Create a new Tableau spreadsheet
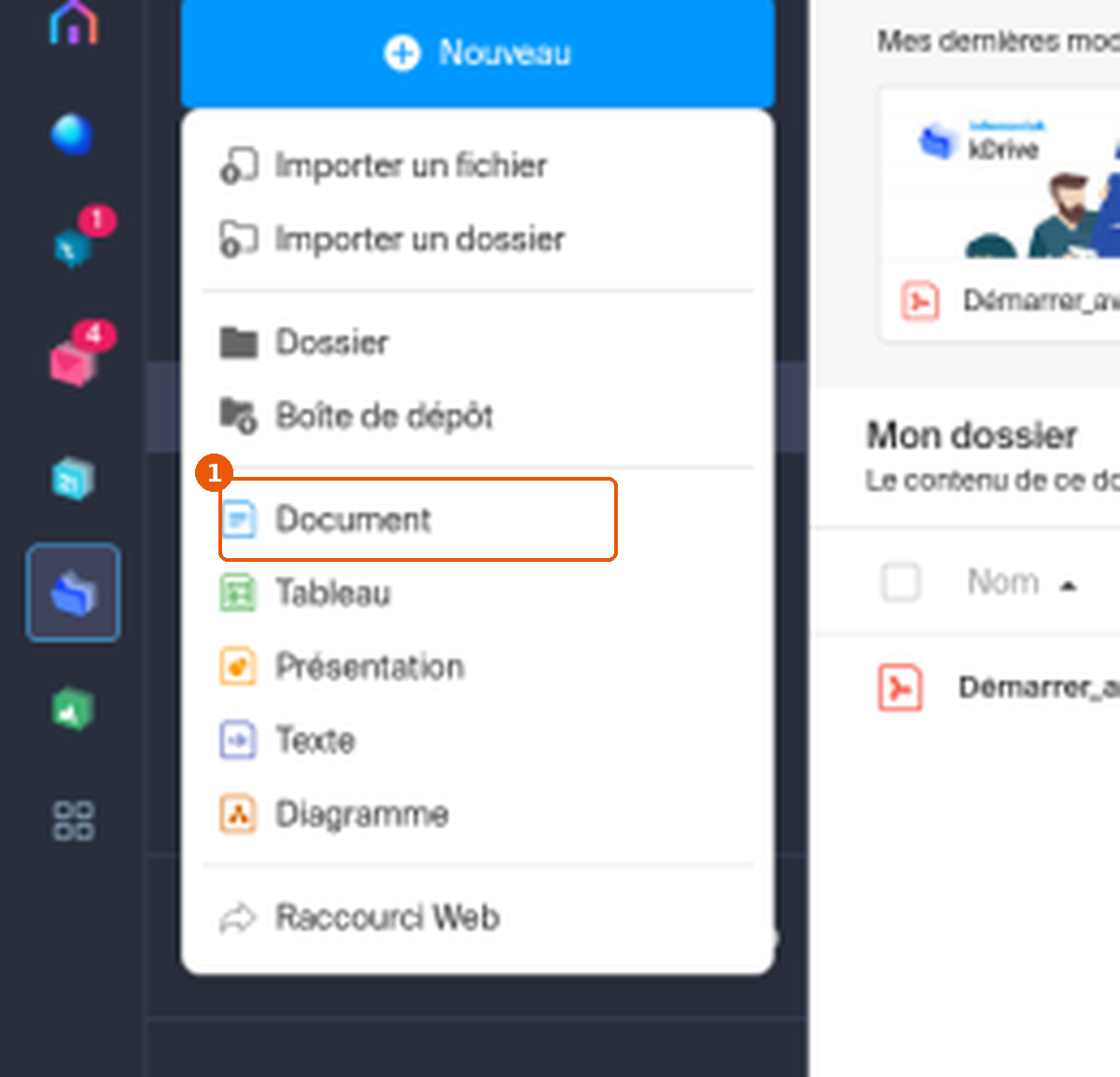1120x1077 pixels. [x=478, y=593]
